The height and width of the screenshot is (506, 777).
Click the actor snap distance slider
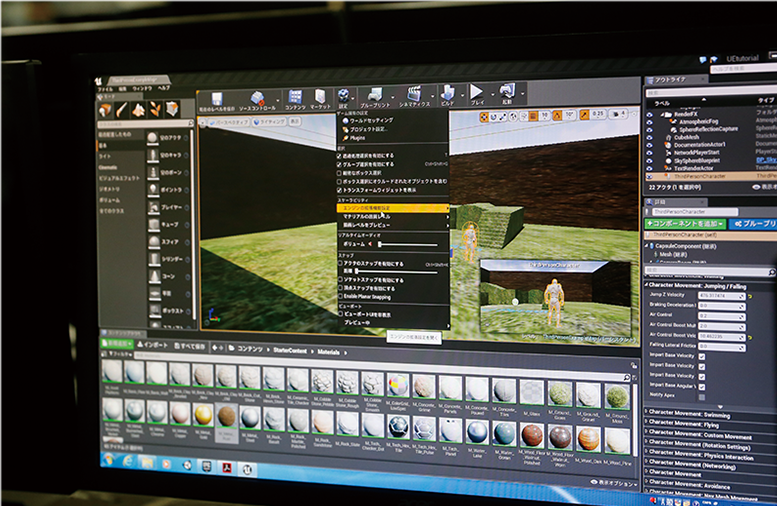(x=396, y=272)
